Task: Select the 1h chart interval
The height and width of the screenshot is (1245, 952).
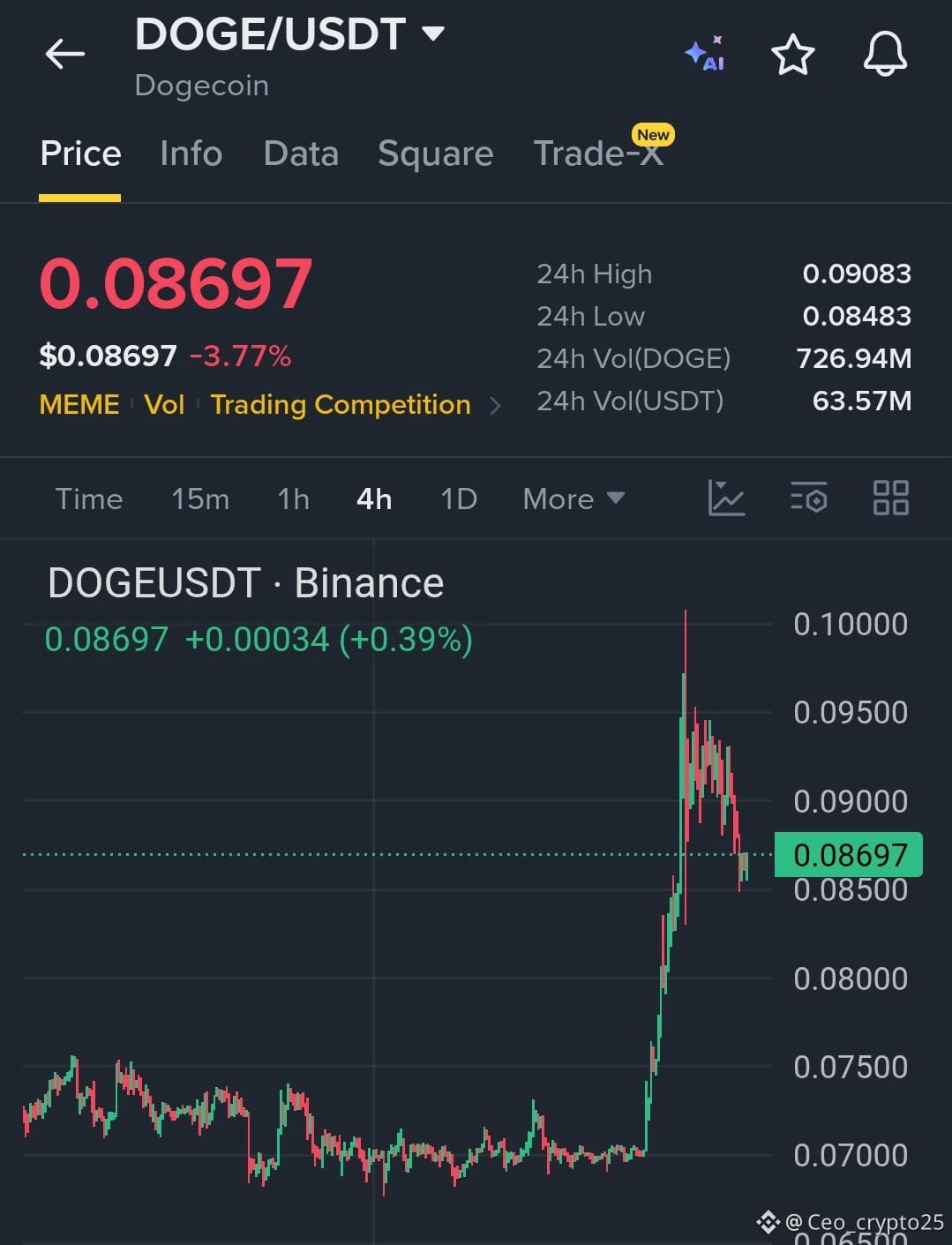Action: click(x=293, y=499)
